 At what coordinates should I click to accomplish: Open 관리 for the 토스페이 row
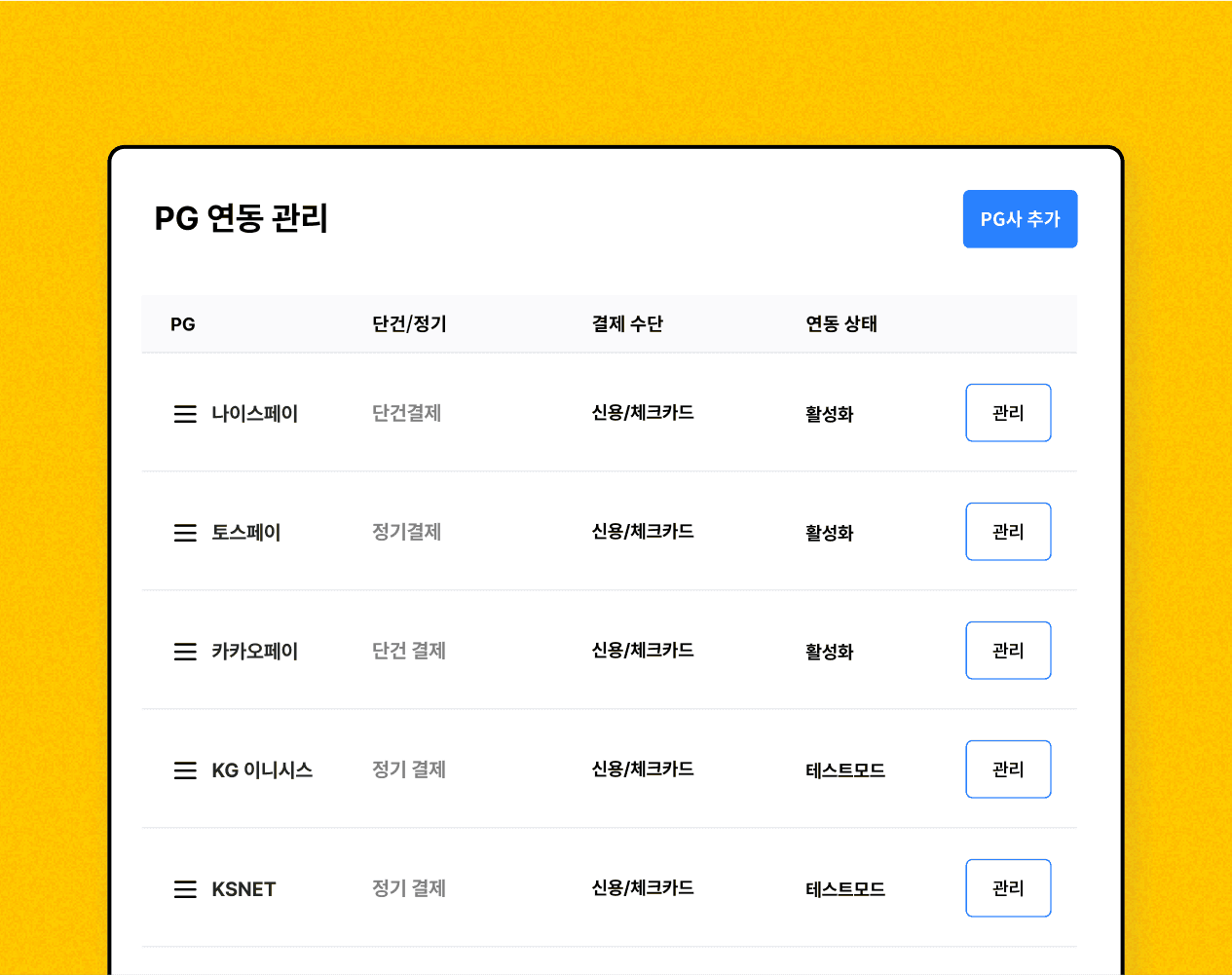[x=1008, y=532]
